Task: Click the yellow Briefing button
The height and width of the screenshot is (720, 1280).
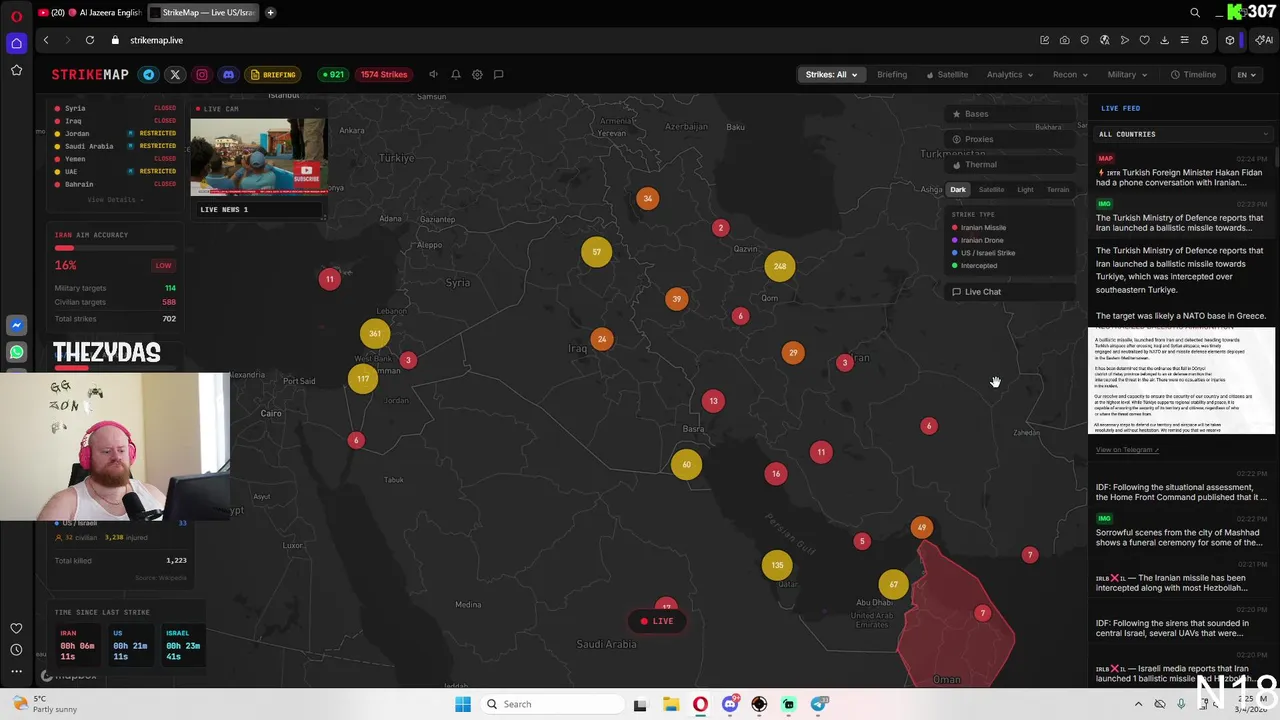Action: tap(273, 74)
